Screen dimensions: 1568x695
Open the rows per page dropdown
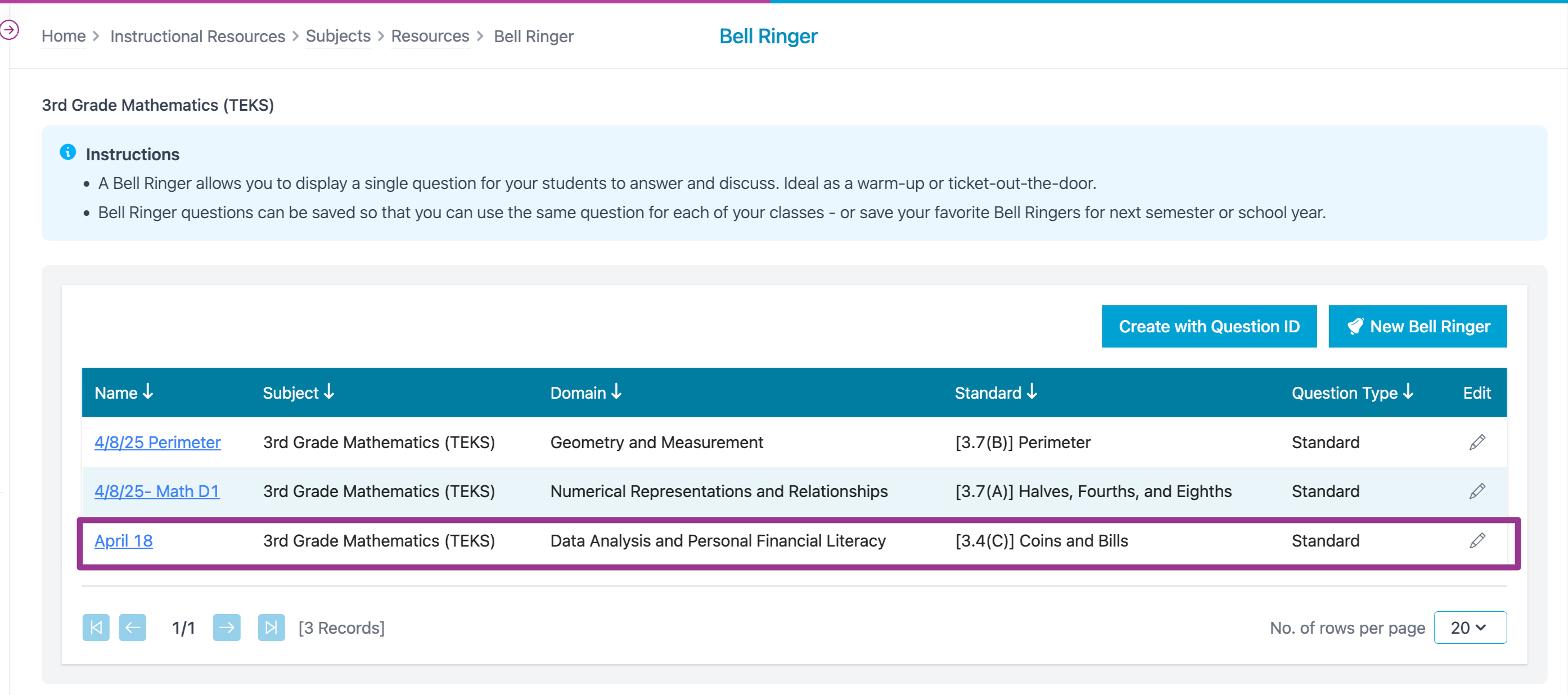click(1470, 628)
